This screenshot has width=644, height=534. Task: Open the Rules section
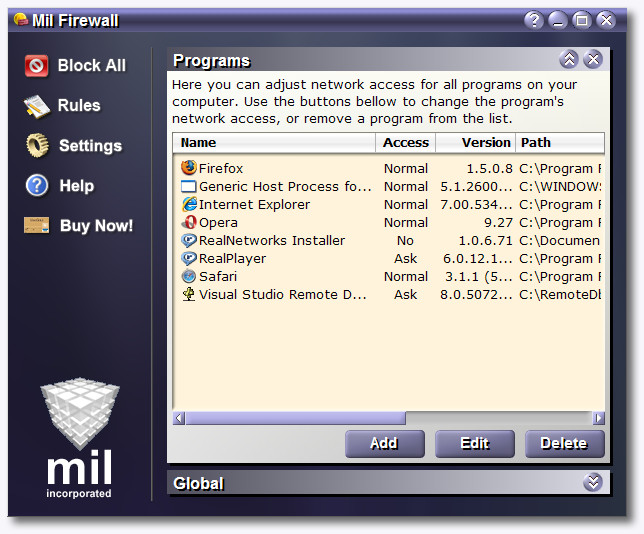point(79,106)
